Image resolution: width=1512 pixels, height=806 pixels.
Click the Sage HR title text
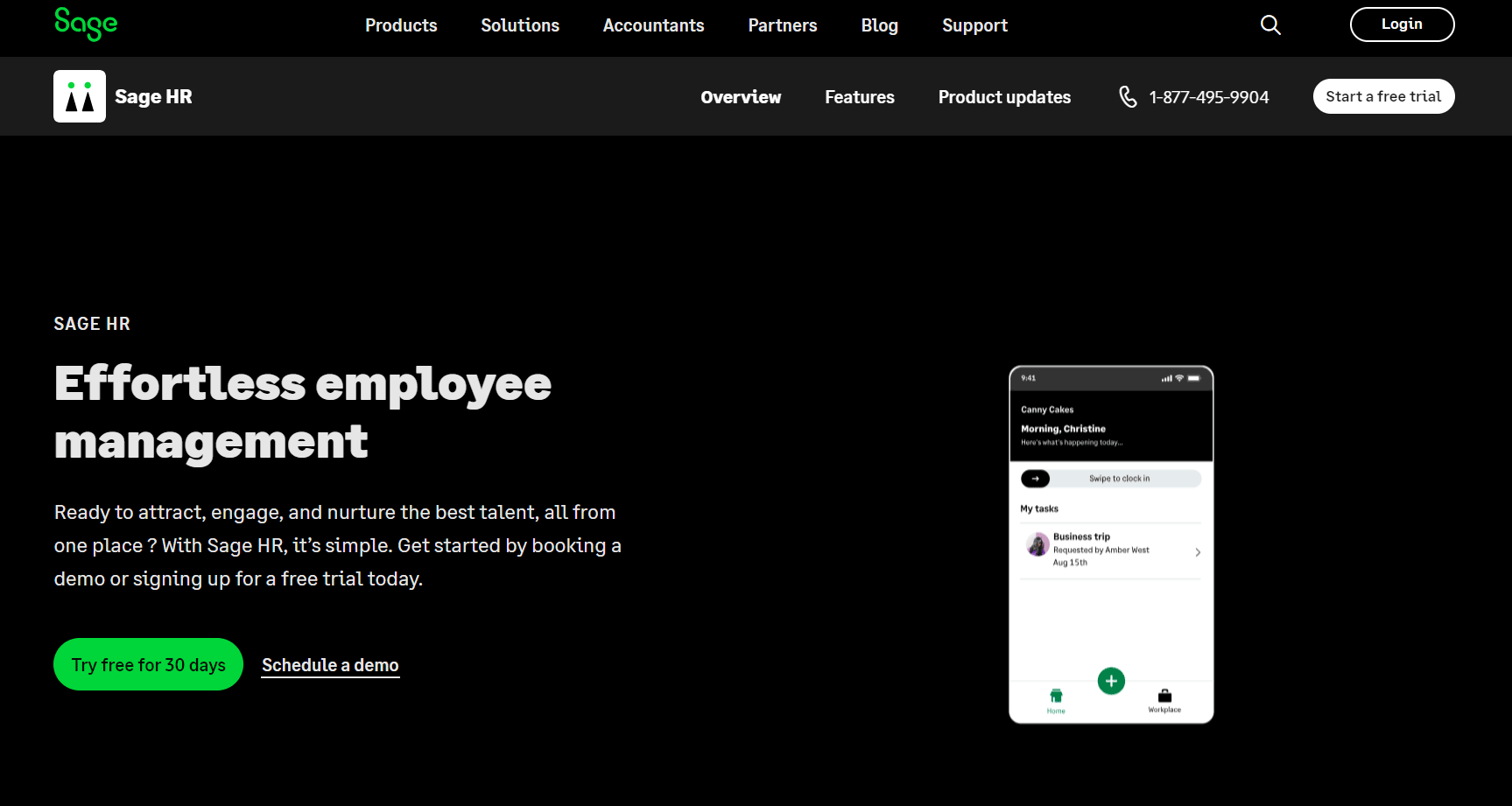(x=153, y=96)
